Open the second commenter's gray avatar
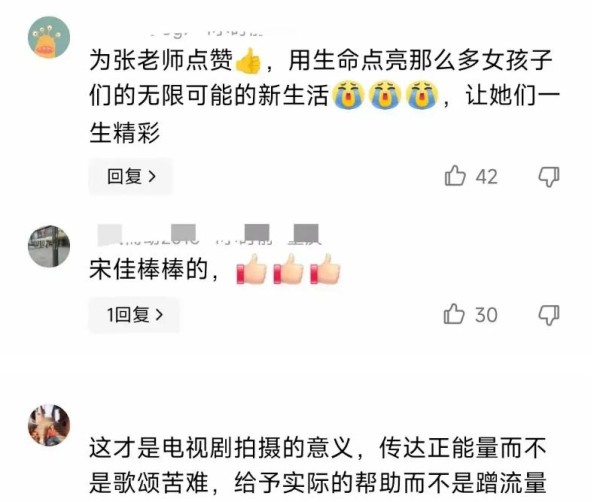This screenshot has height=502, width=600. click(x=49, y=246)
